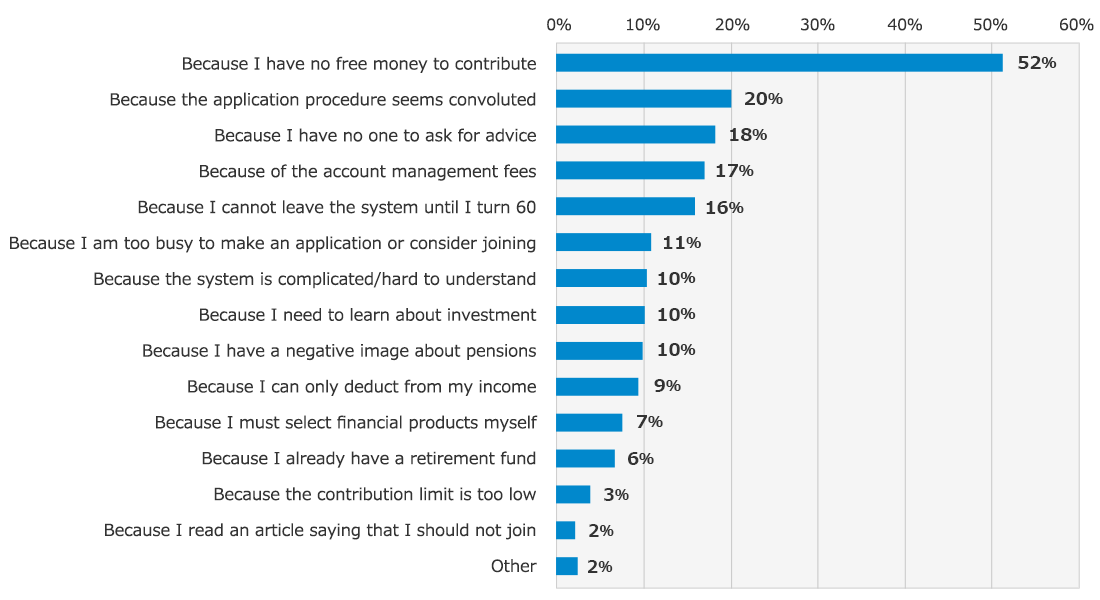
Task: Select the 20% data label
Action: click(x=763, y=99)
